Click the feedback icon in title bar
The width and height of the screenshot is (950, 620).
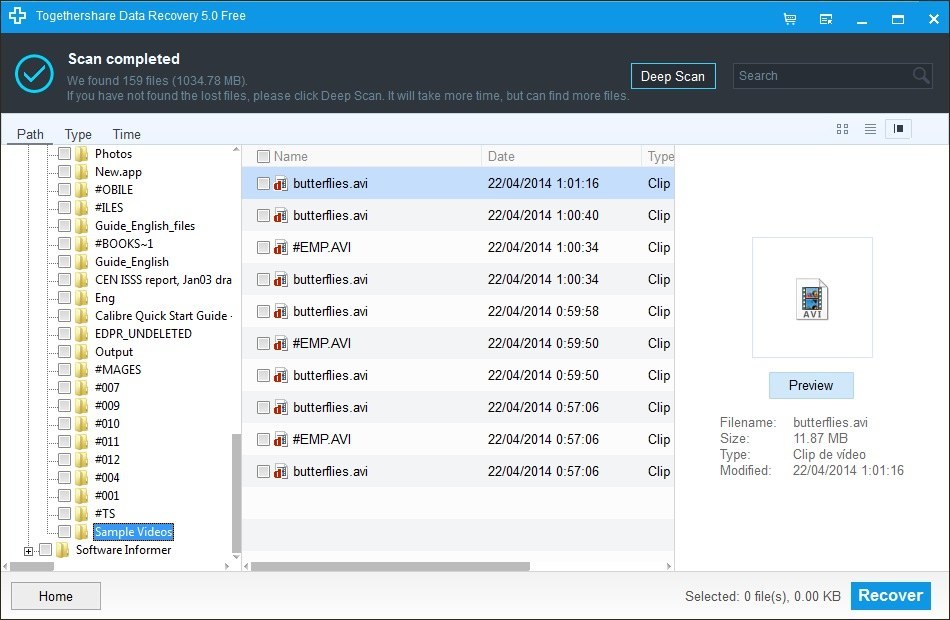(826, 17)
